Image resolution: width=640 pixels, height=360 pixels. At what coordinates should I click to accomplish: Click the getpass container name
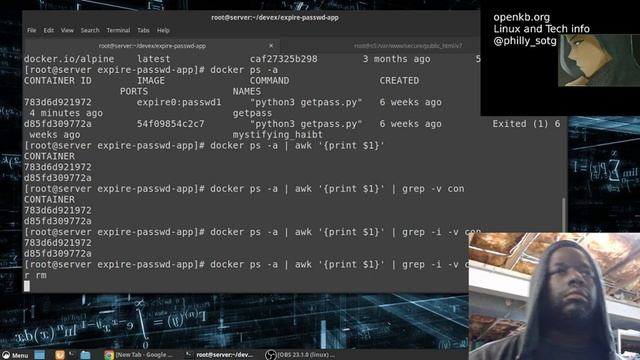tap(252, 113)
